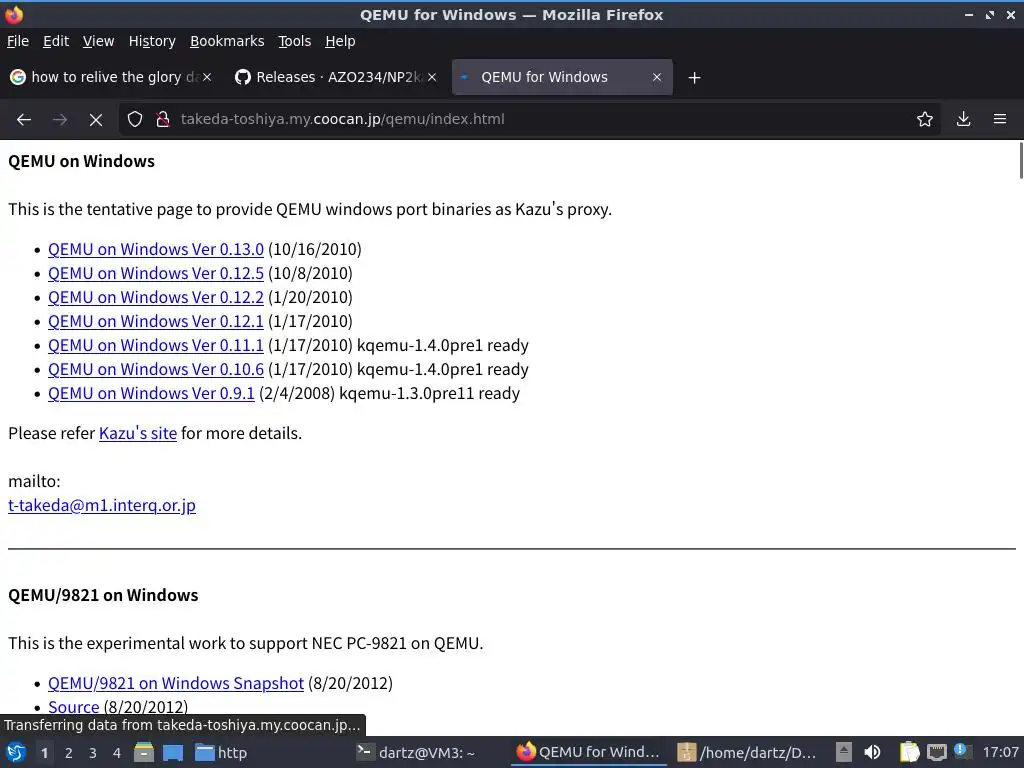Open the tracking protection shield icon
The image size is (1024, 768).
(x=135, y=120)
